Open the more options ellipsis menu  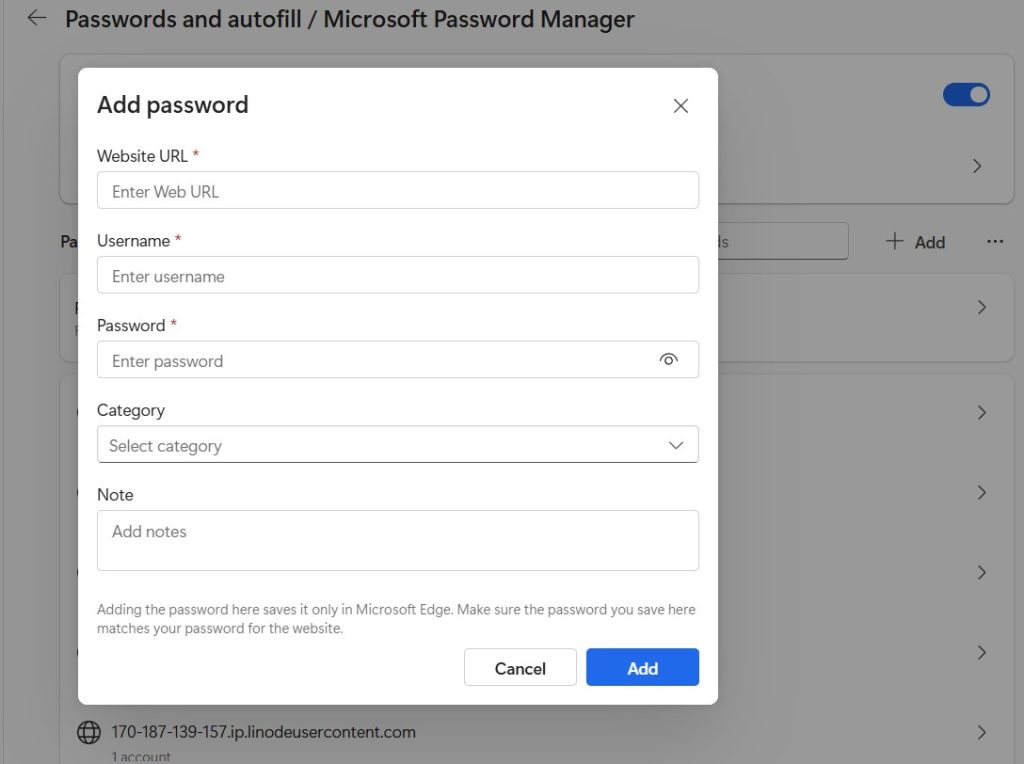tap(997, 242)
